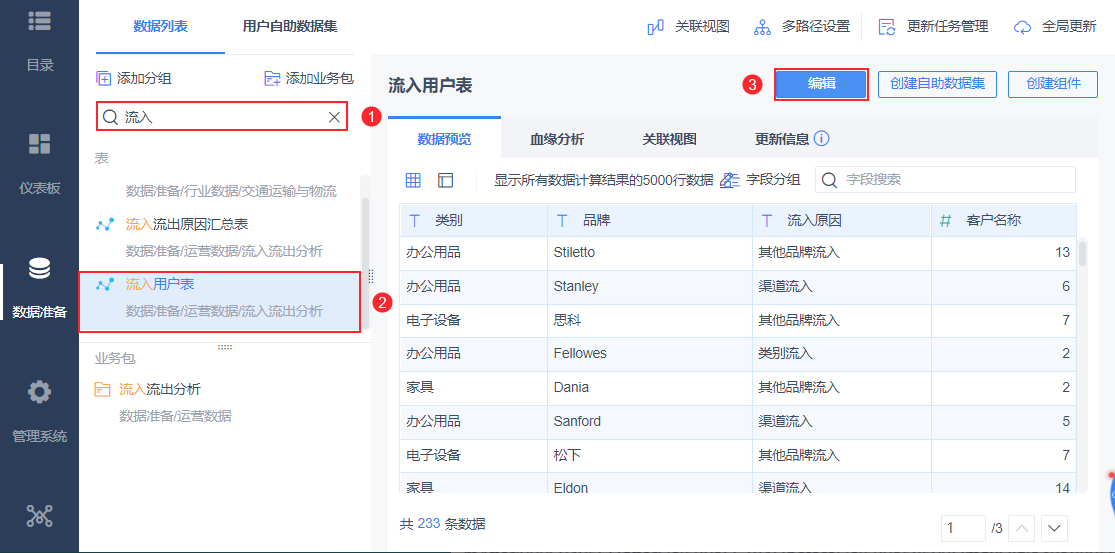Click the 思科 brand cell

click(650, 321)
